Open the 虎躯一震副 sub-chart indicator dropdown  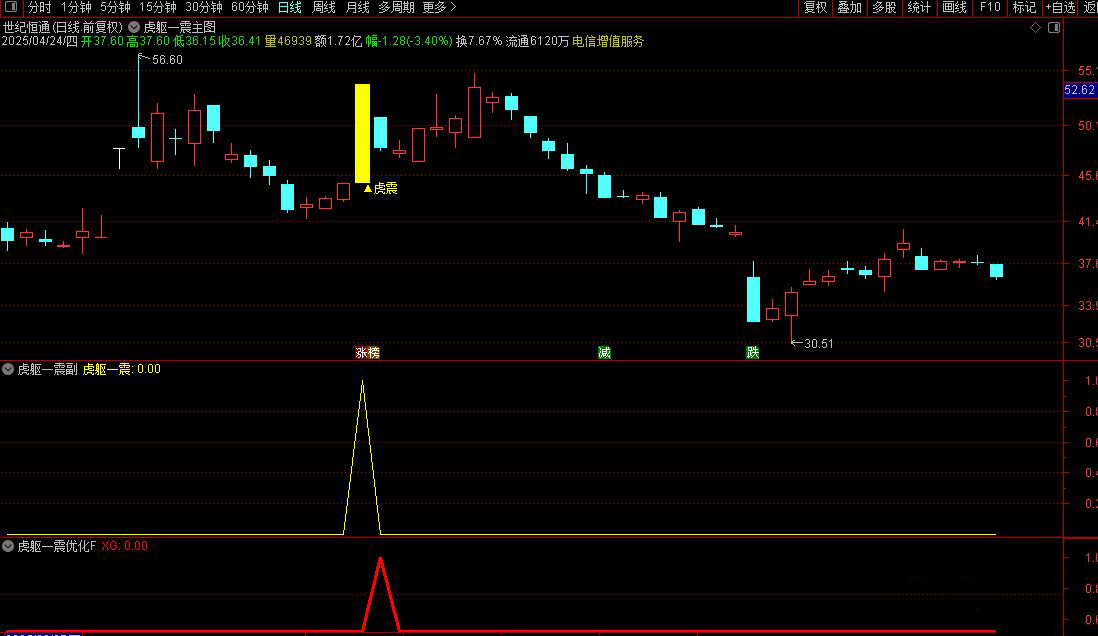pos(8,369)
